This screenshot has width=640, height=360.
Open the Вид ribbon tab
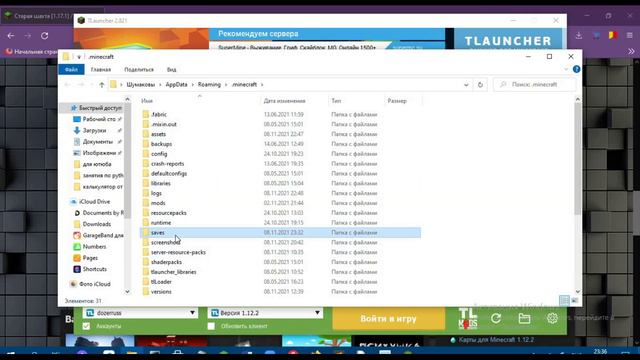pyautogui.click(x=171, y=69)
